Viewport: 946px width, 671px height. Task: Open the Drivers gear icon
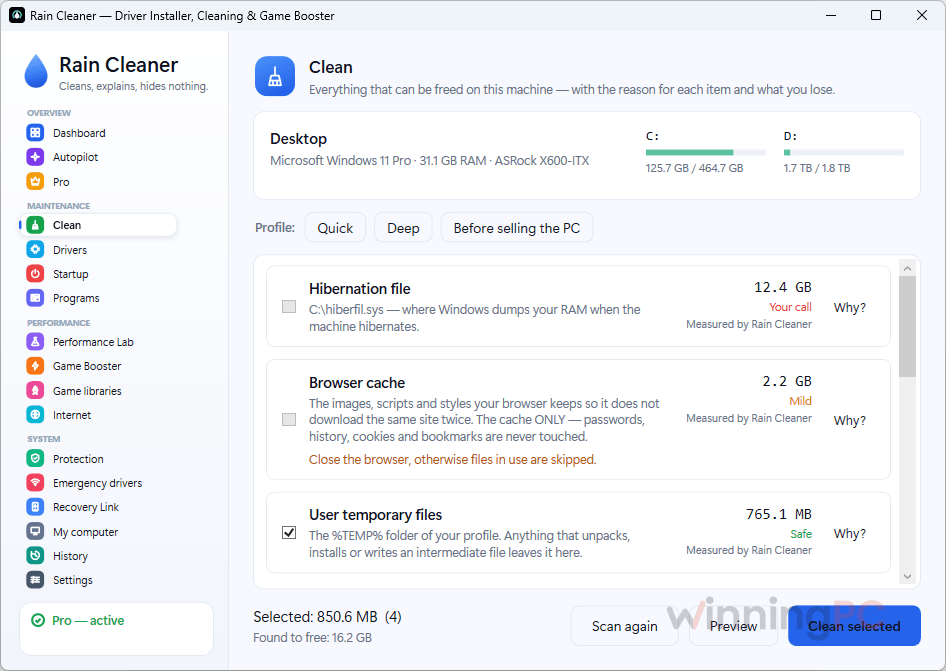[x=35, y=249]
